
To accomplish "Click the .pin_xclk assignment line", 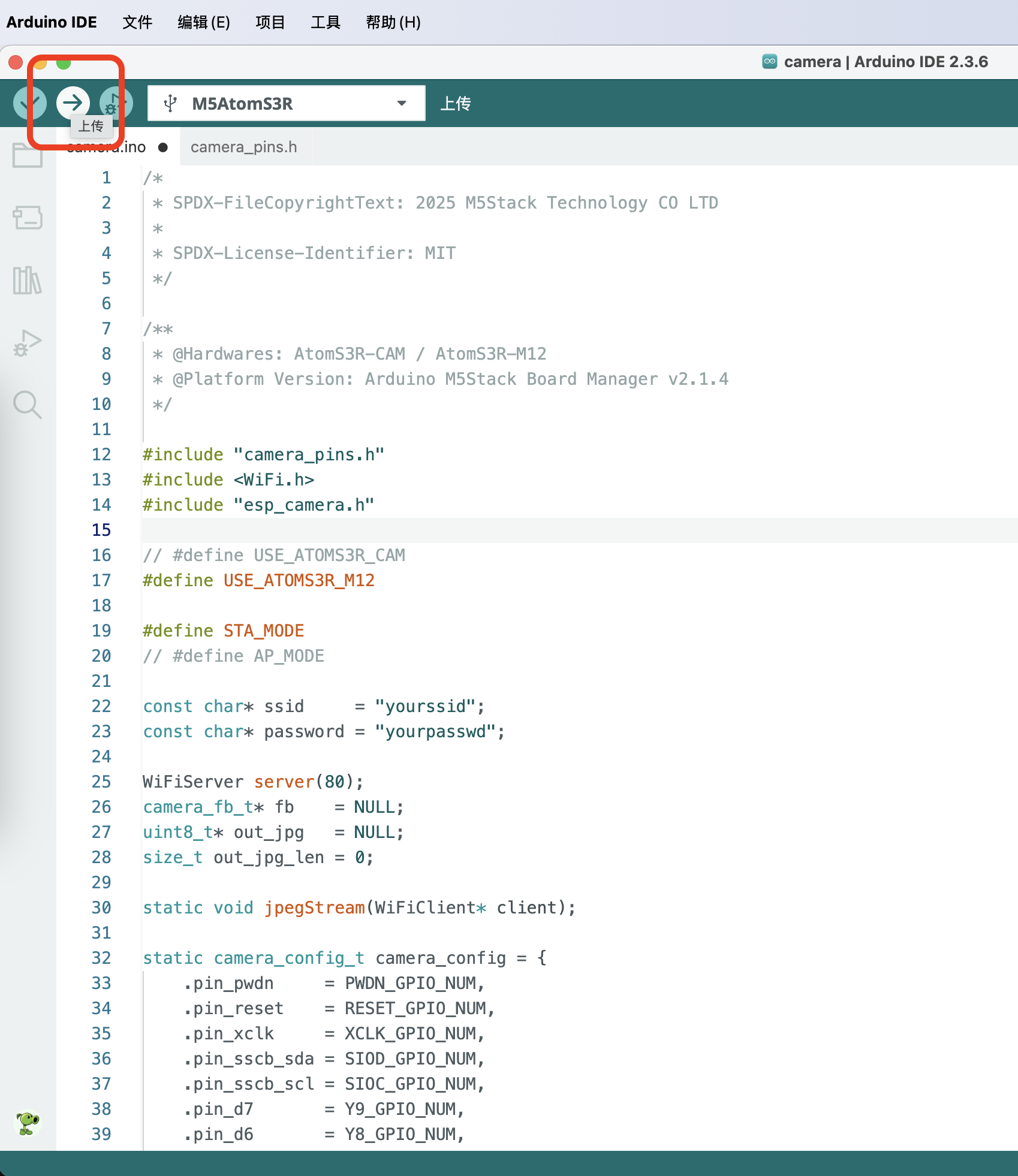I will pyautogui.click(x=333, y=1033).
